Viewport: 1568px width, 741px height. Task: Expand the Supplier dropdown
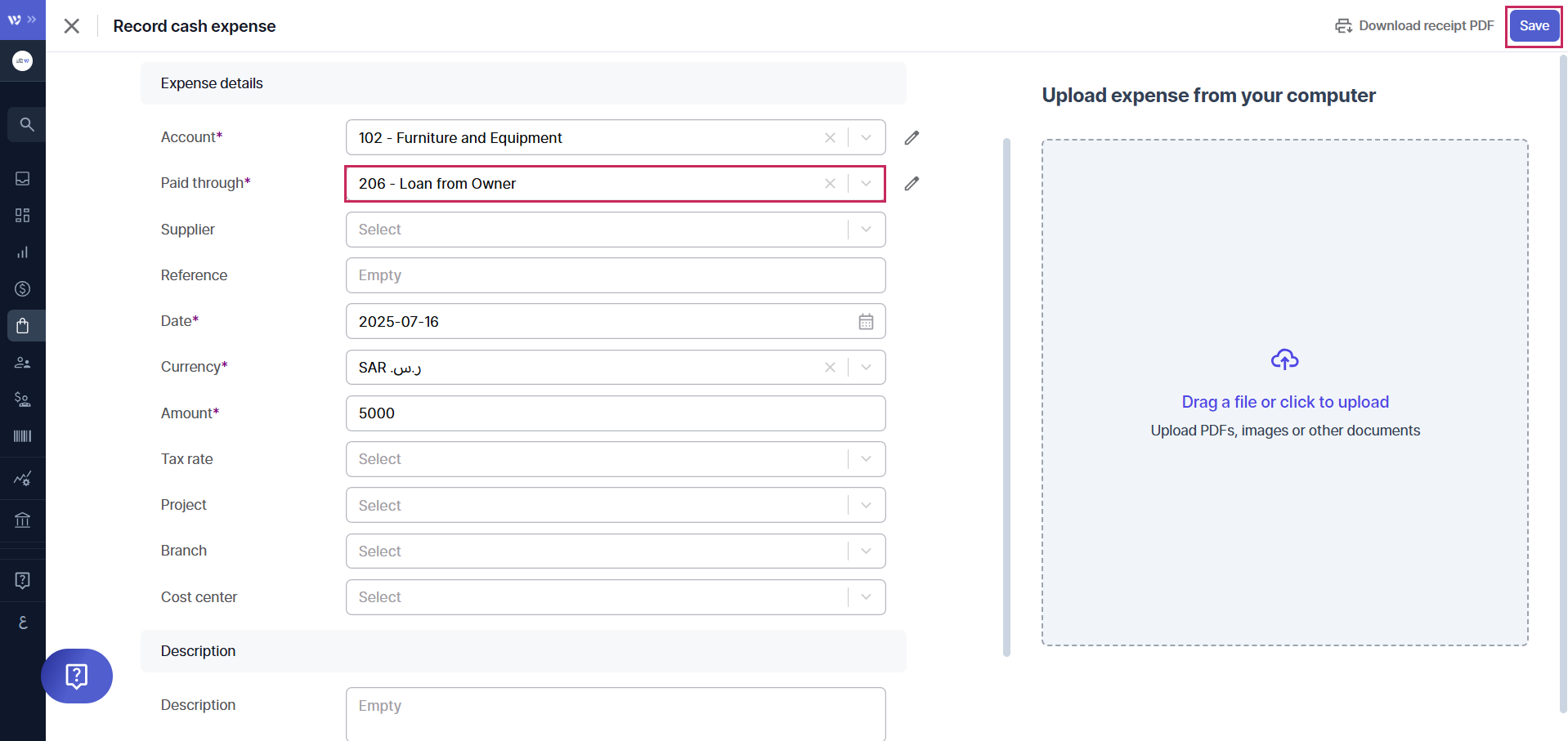click(866, 230)
